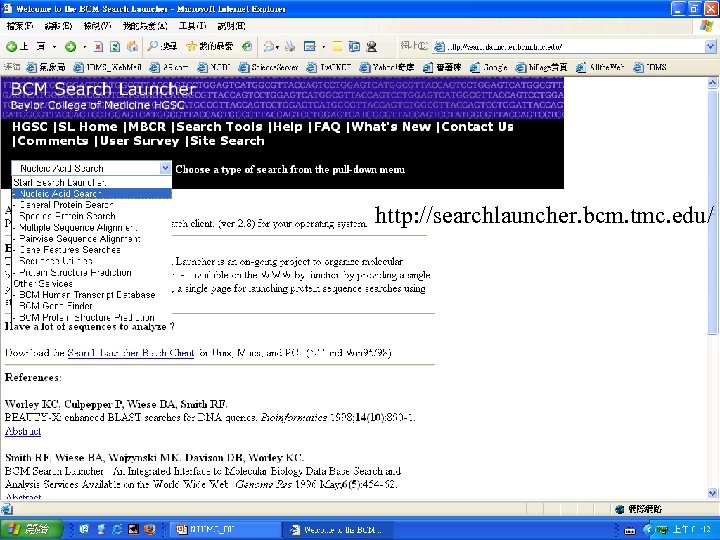Select Protein Structure Prediction option
The image size is (720, 540).
(92, 272)
